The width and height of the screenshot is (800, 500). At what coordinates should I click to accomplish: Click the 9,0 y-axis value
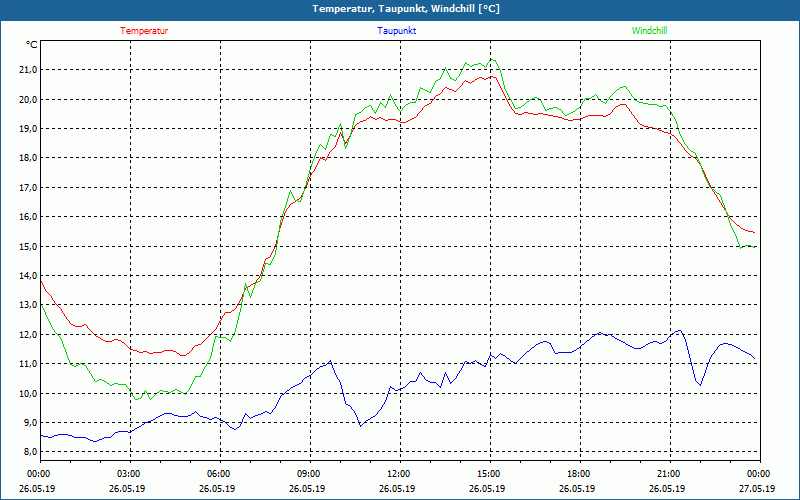click(31, 422)
